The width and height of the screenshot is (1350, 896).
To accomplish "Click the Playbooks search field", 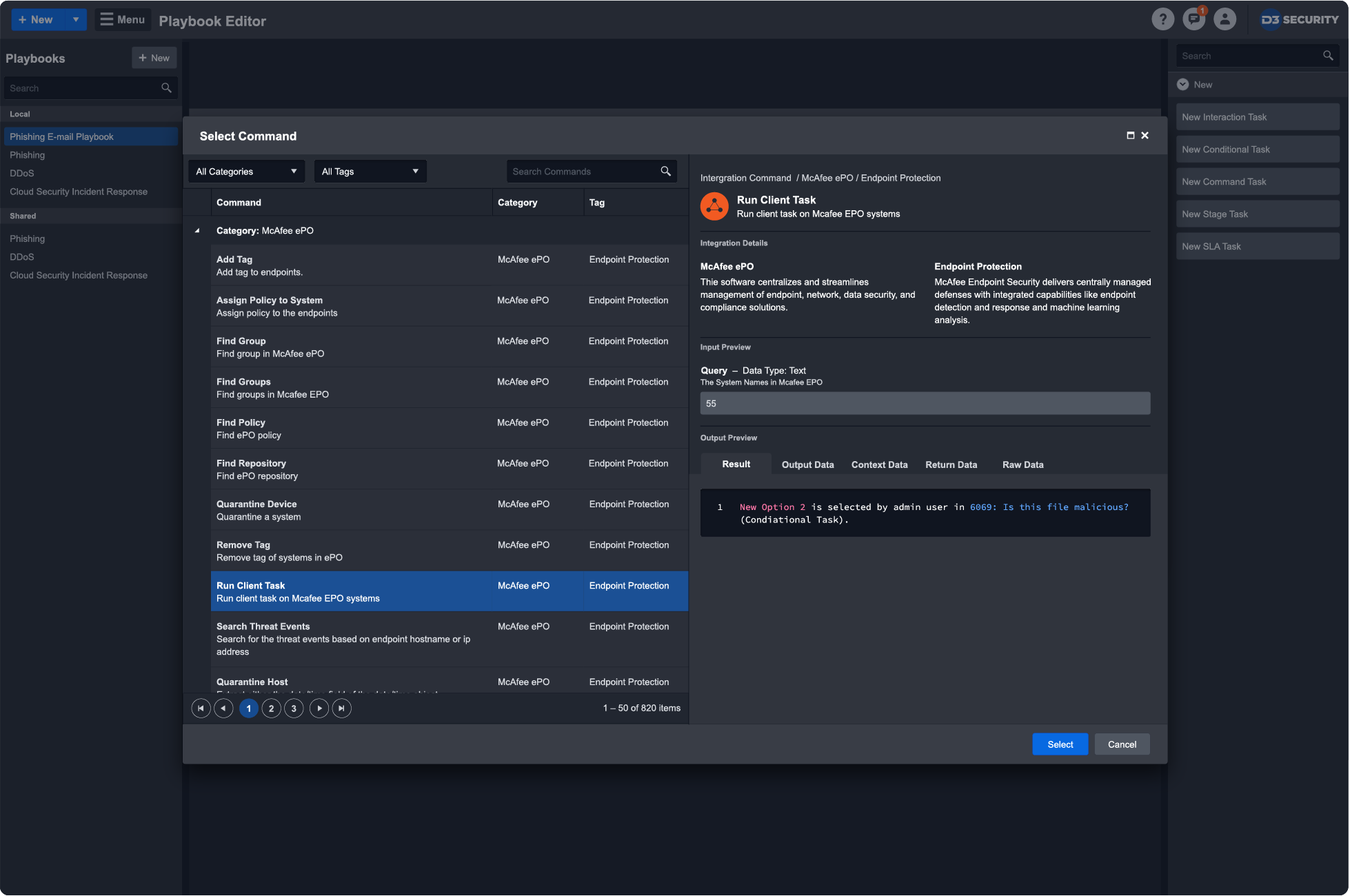I will click(90, 88).
